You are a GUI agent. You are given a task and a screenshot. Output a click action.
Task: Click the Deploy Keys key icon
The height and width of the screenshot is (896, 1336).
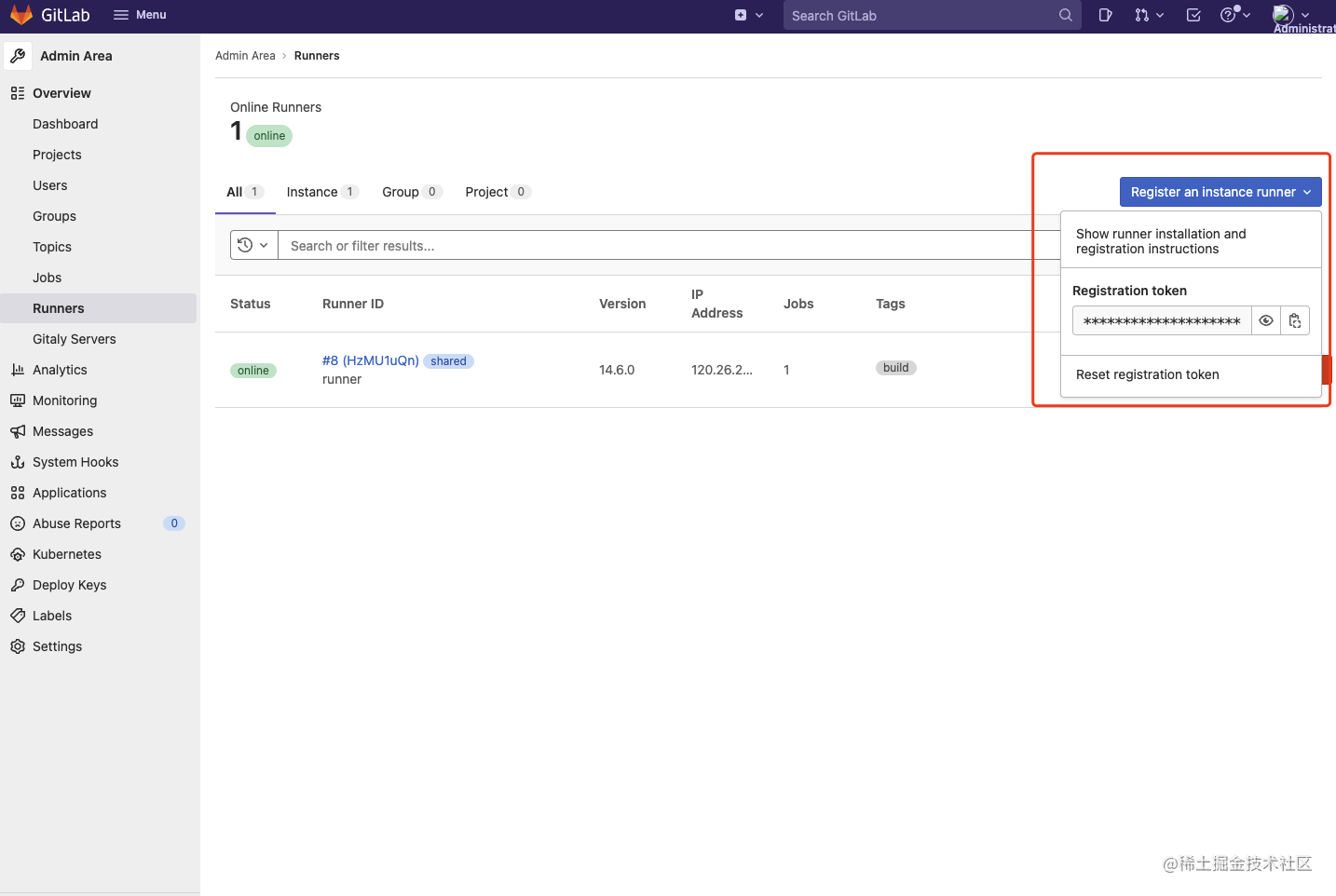[x=18, y=585]
